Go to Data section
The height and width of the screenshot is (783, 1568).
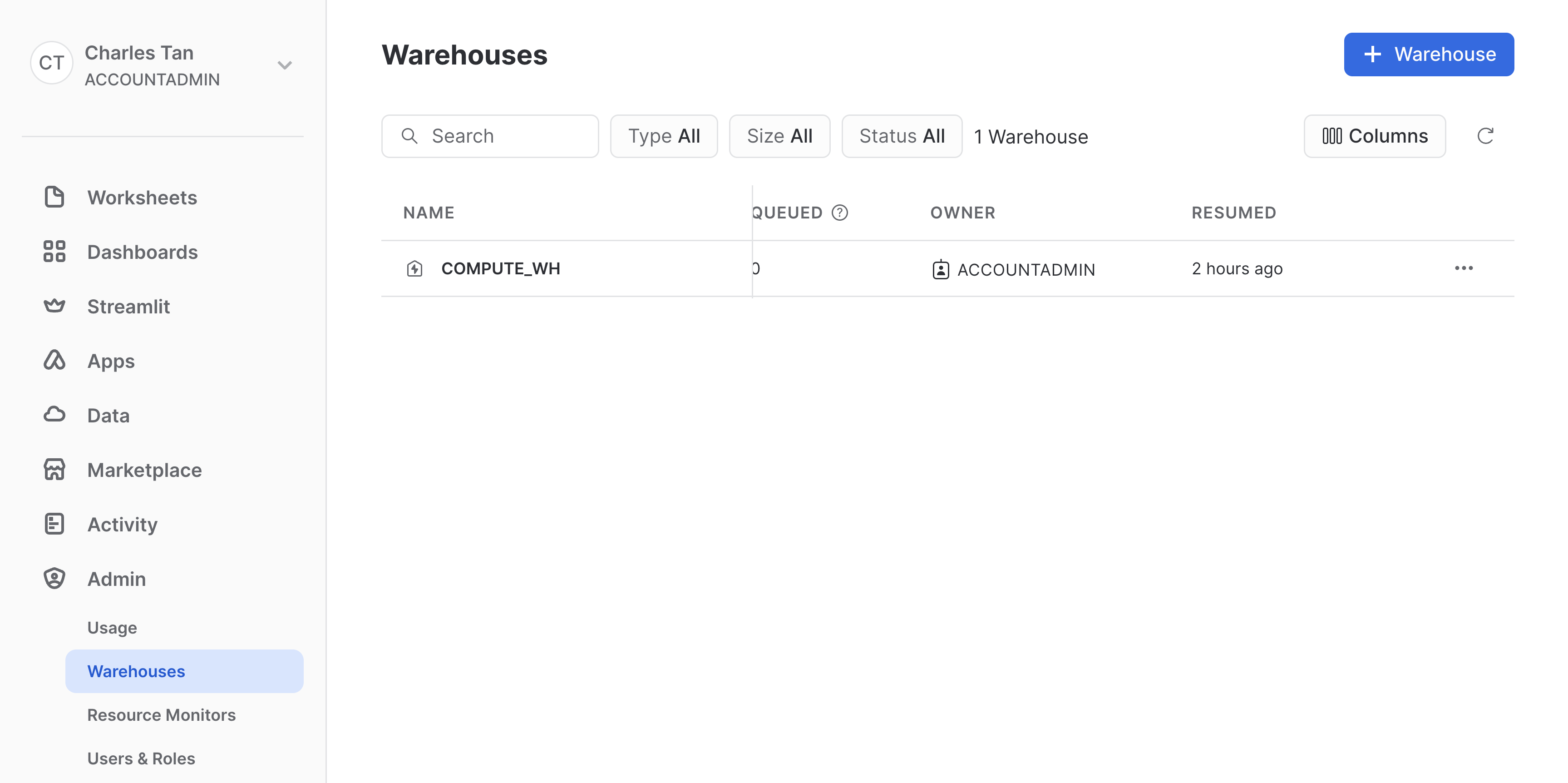click(x=108, y=415)
